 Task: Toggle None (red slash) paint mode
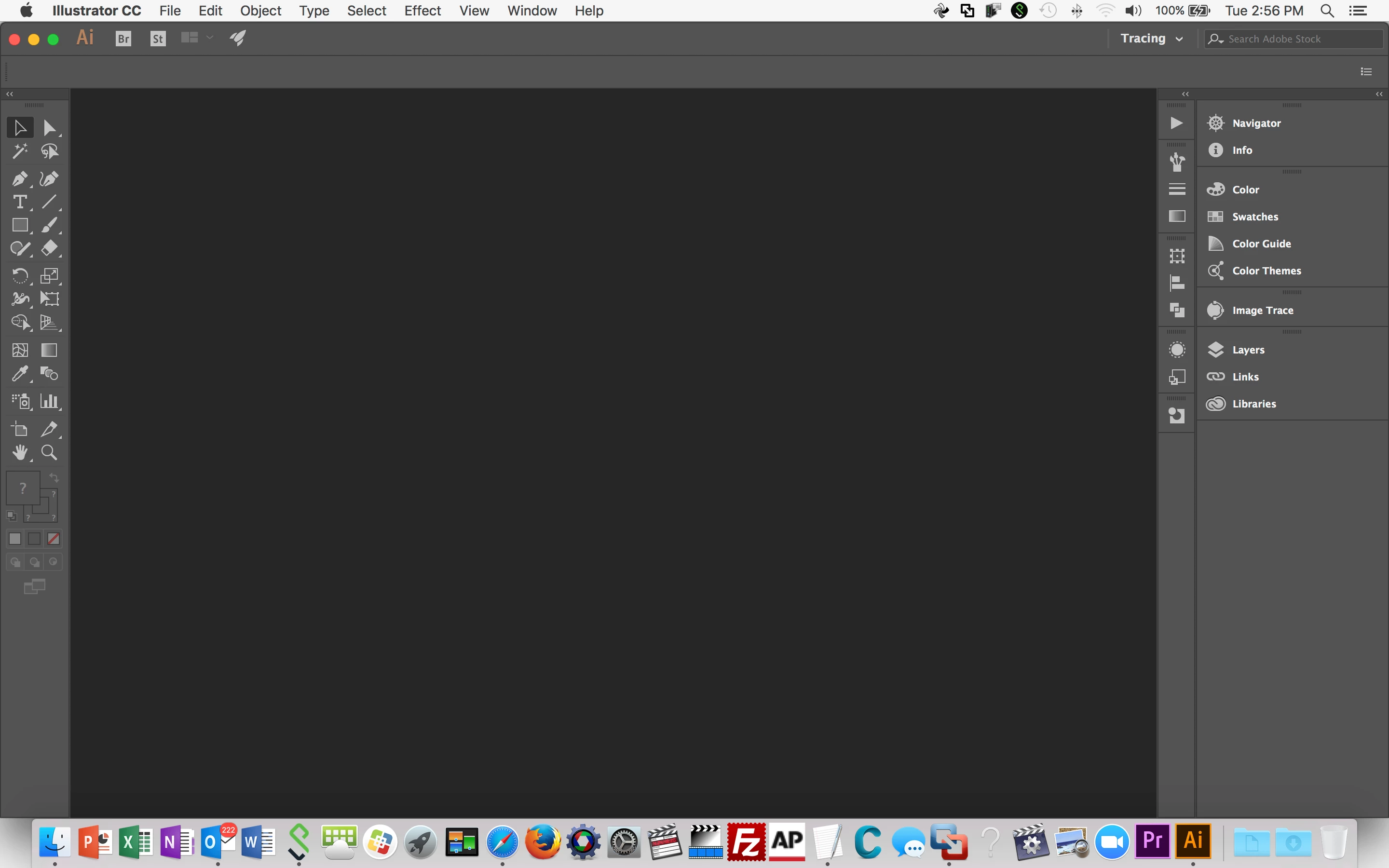[x=54, y=539]
